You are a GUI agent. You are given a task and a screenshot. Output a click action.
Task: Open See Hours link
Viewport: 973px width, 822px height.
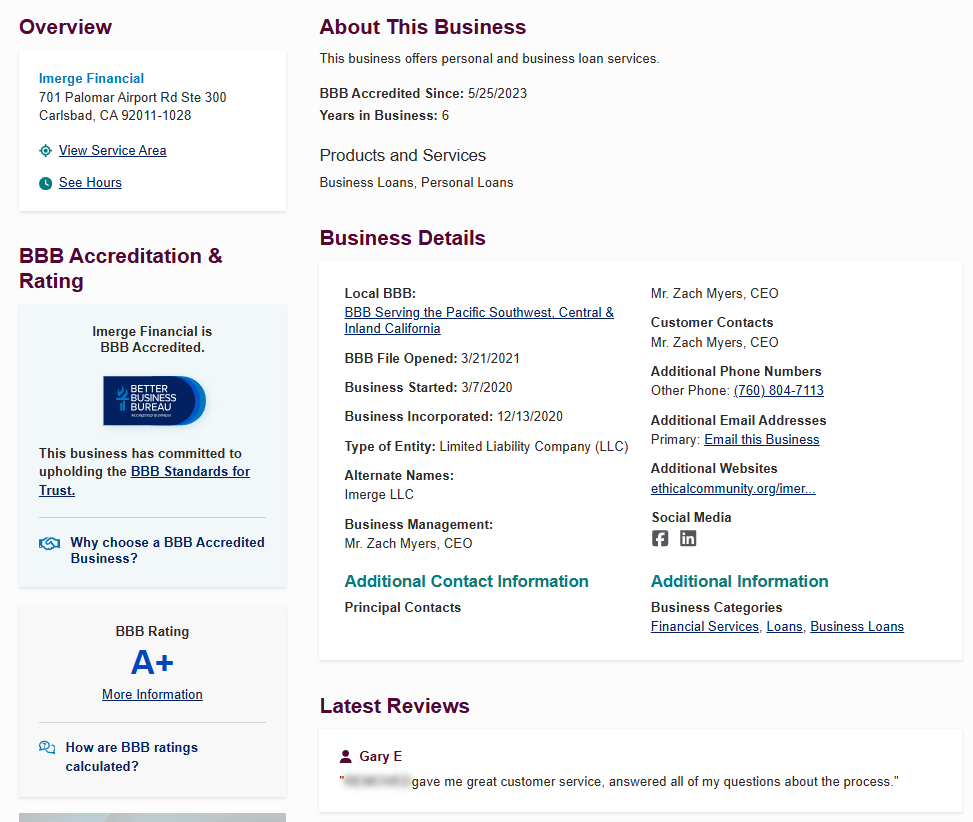click(x=90, y=182)
